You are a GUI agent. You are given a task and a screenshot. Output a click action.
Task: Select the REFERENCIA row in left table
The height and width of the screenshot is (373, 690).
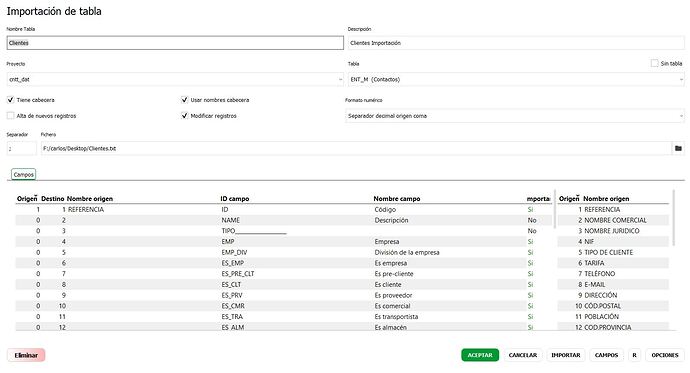[x=284, y=210]
